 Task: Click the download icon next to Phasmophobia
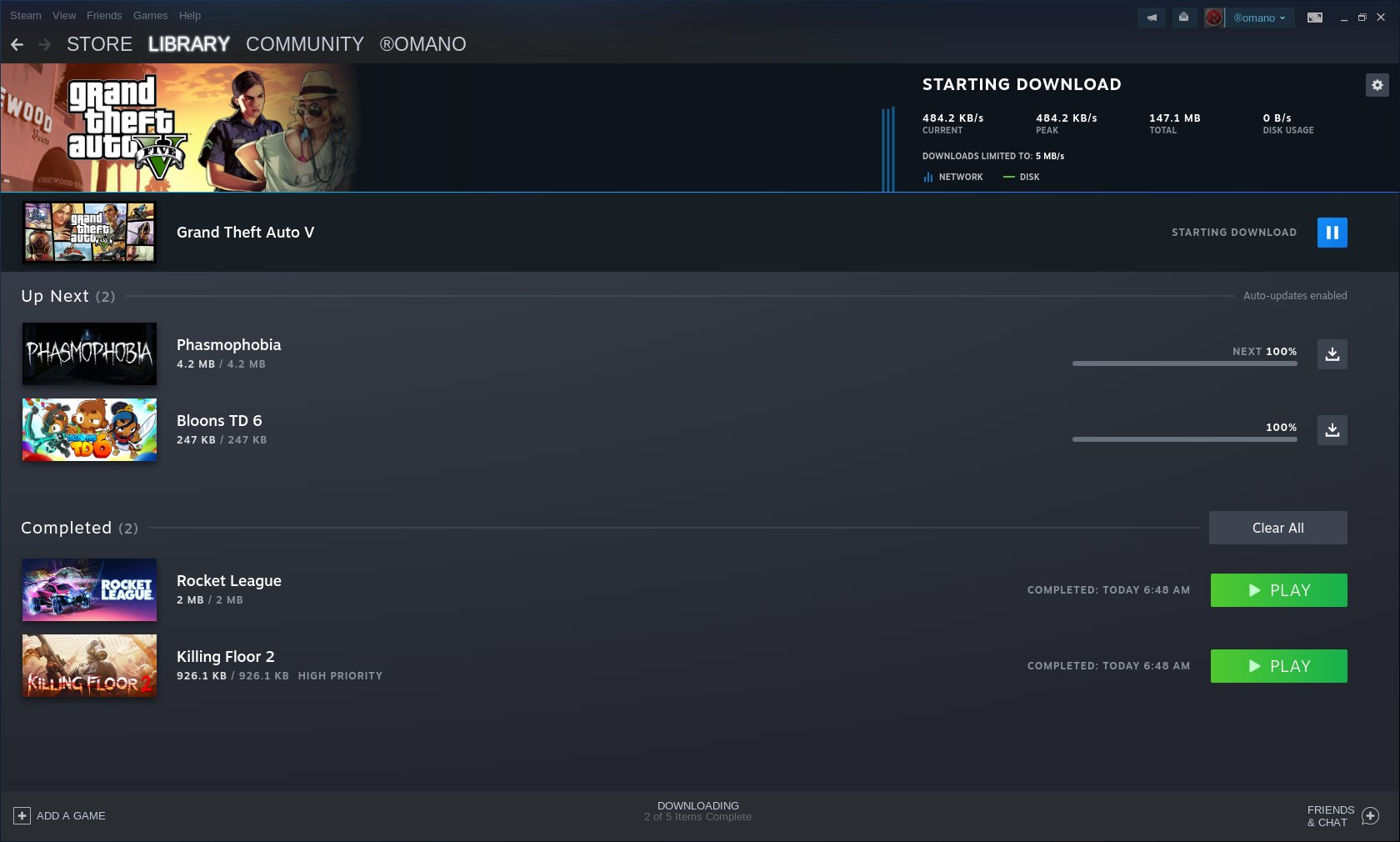click(1331, 354)
